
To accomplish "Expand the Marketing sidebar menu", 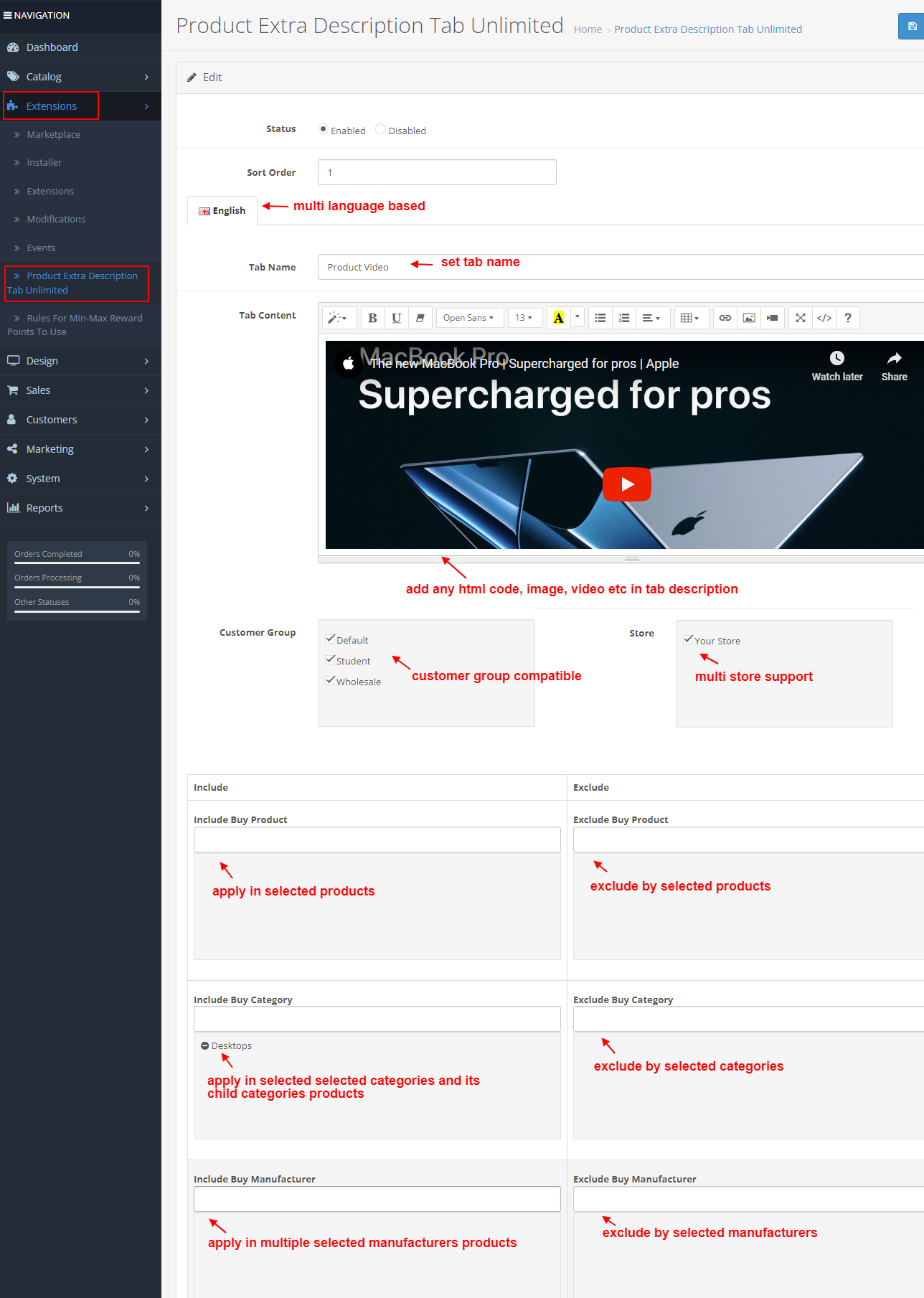I will (x=80, y=449).
